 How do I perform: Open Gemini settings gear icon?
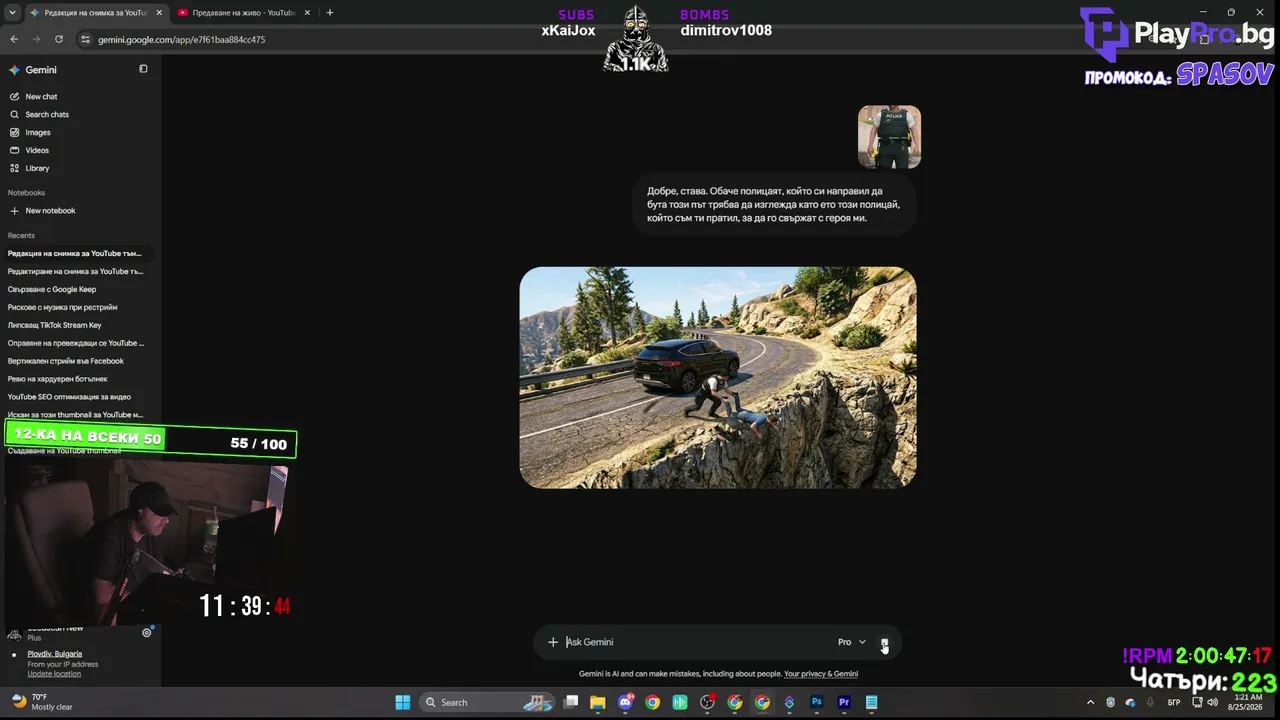[147, 633]
